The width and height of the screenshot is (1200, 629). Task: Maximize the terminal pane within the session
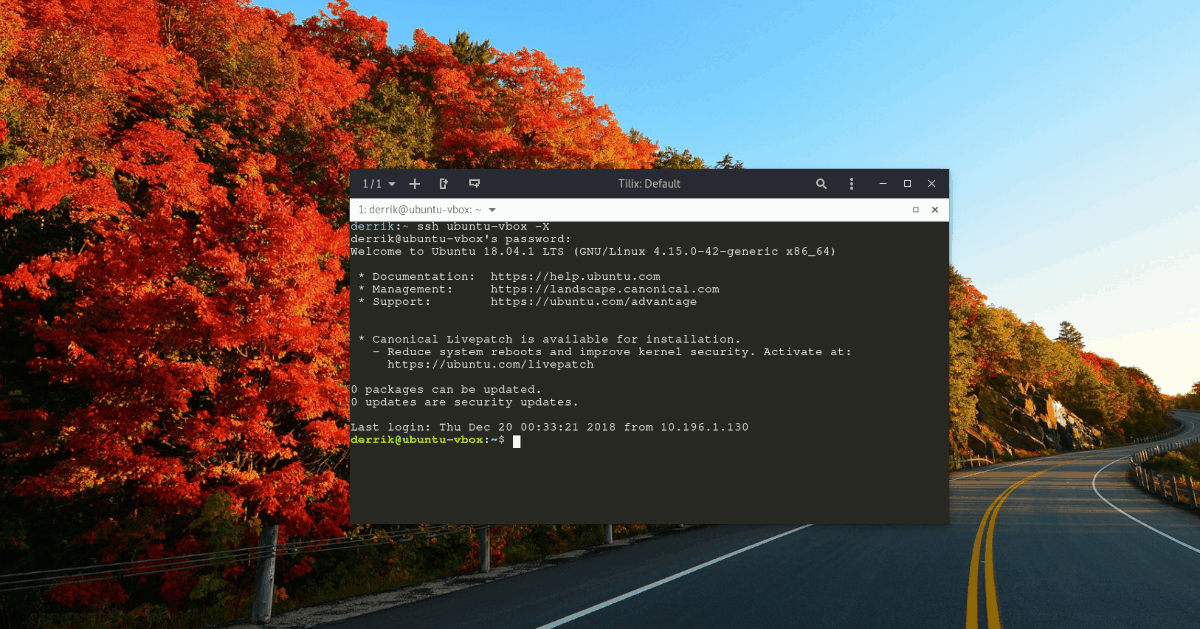[x=916, y=210]
